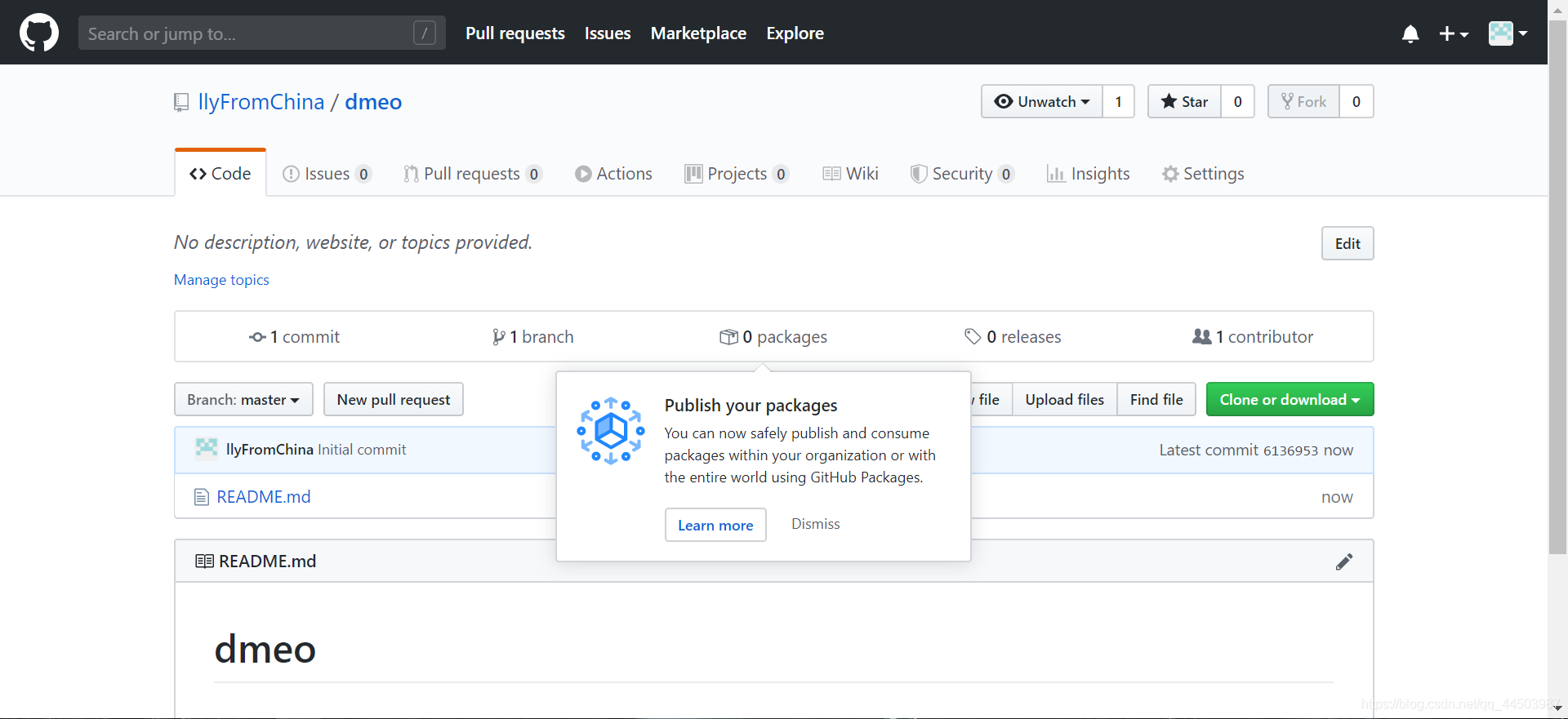
Task: Click the watchers count of 1
Action: [1119, 101]
